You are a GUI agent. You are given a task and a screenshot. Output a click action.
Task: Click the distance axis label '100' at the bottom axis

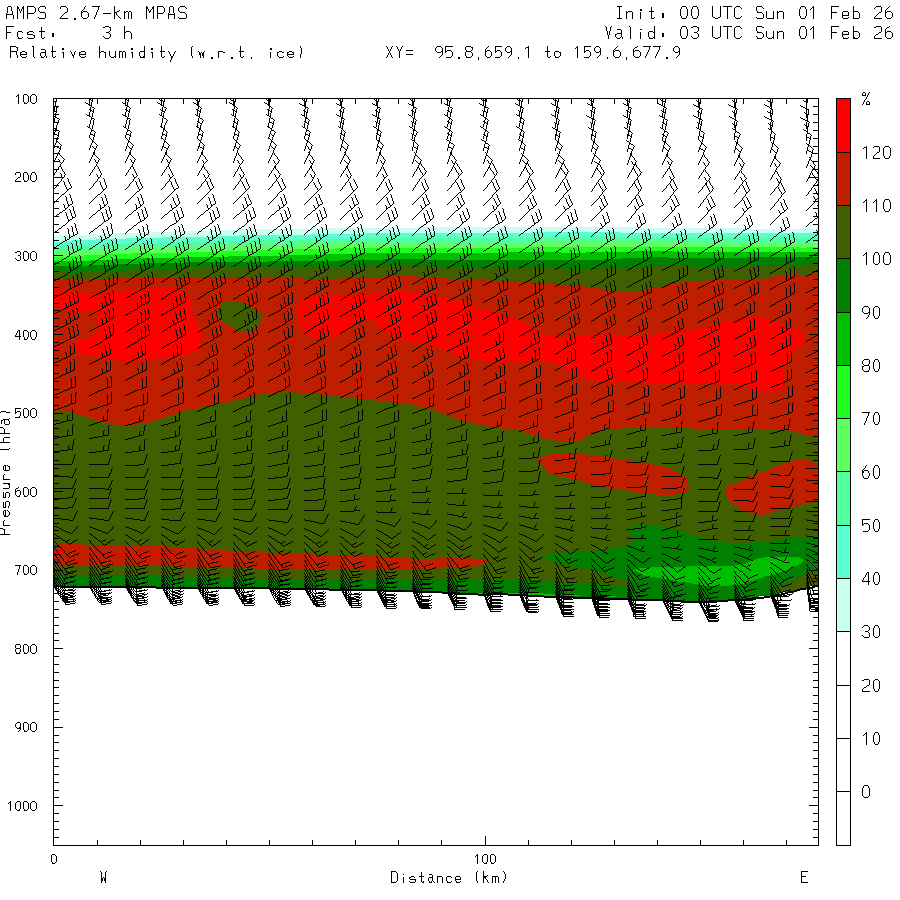pos(485,859)
